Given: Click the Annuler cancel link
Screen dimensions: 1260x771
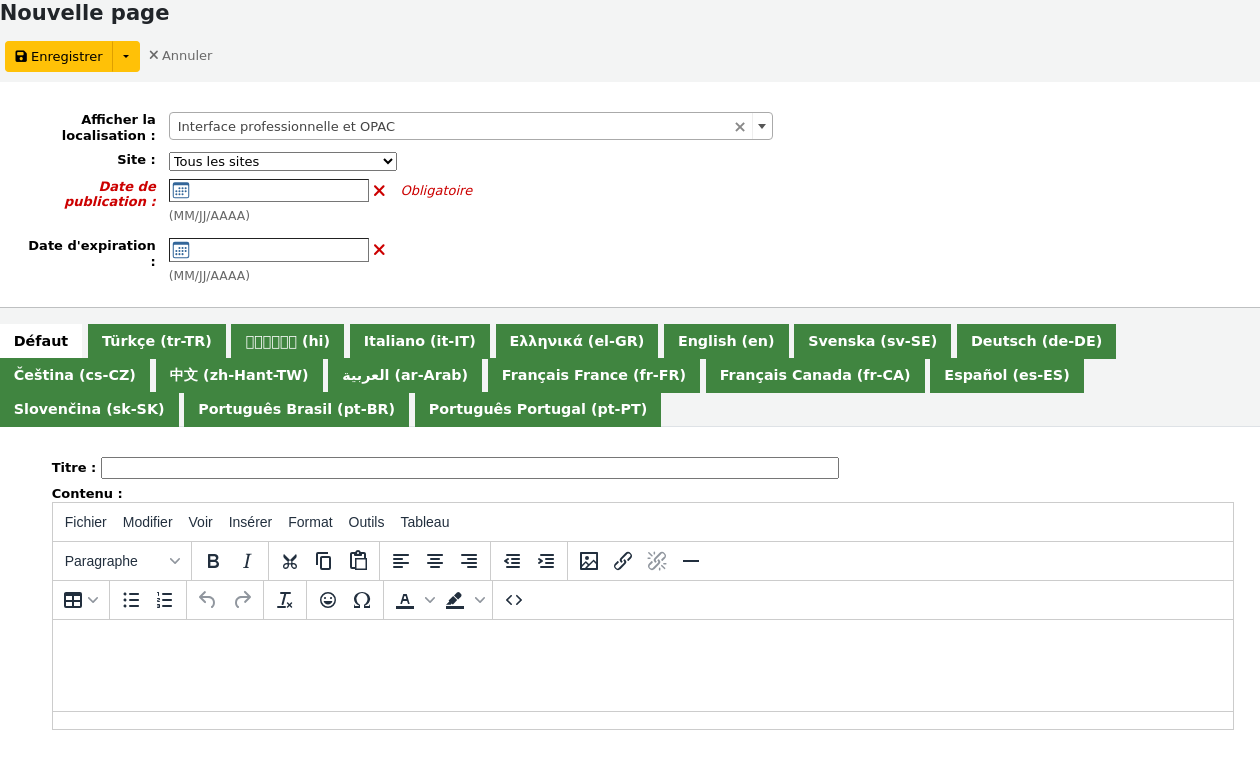Looking at the screenshot, I should [x=180, y=56].
